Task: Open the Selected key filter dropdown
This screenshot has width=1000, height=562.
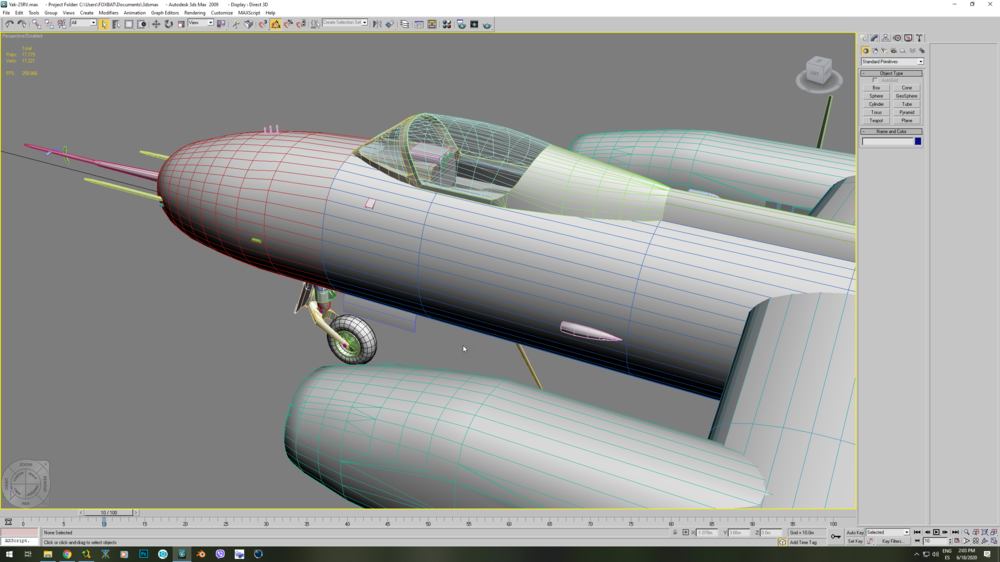Action: point(887,532)
